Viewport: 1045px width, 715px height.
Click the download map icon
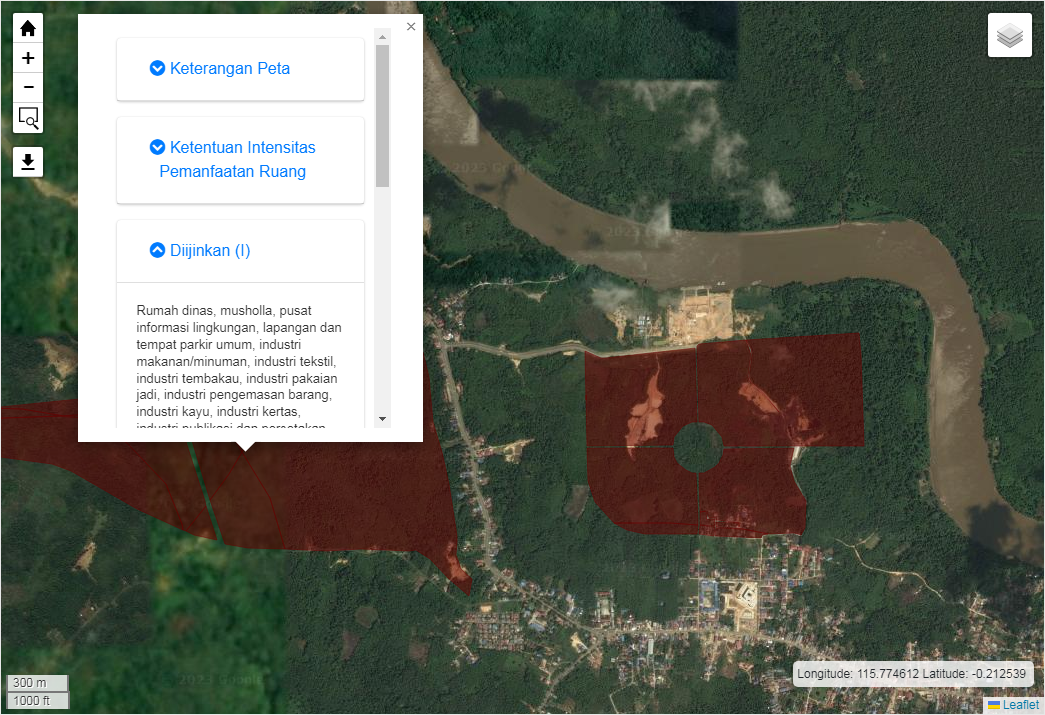click(28, 161)
